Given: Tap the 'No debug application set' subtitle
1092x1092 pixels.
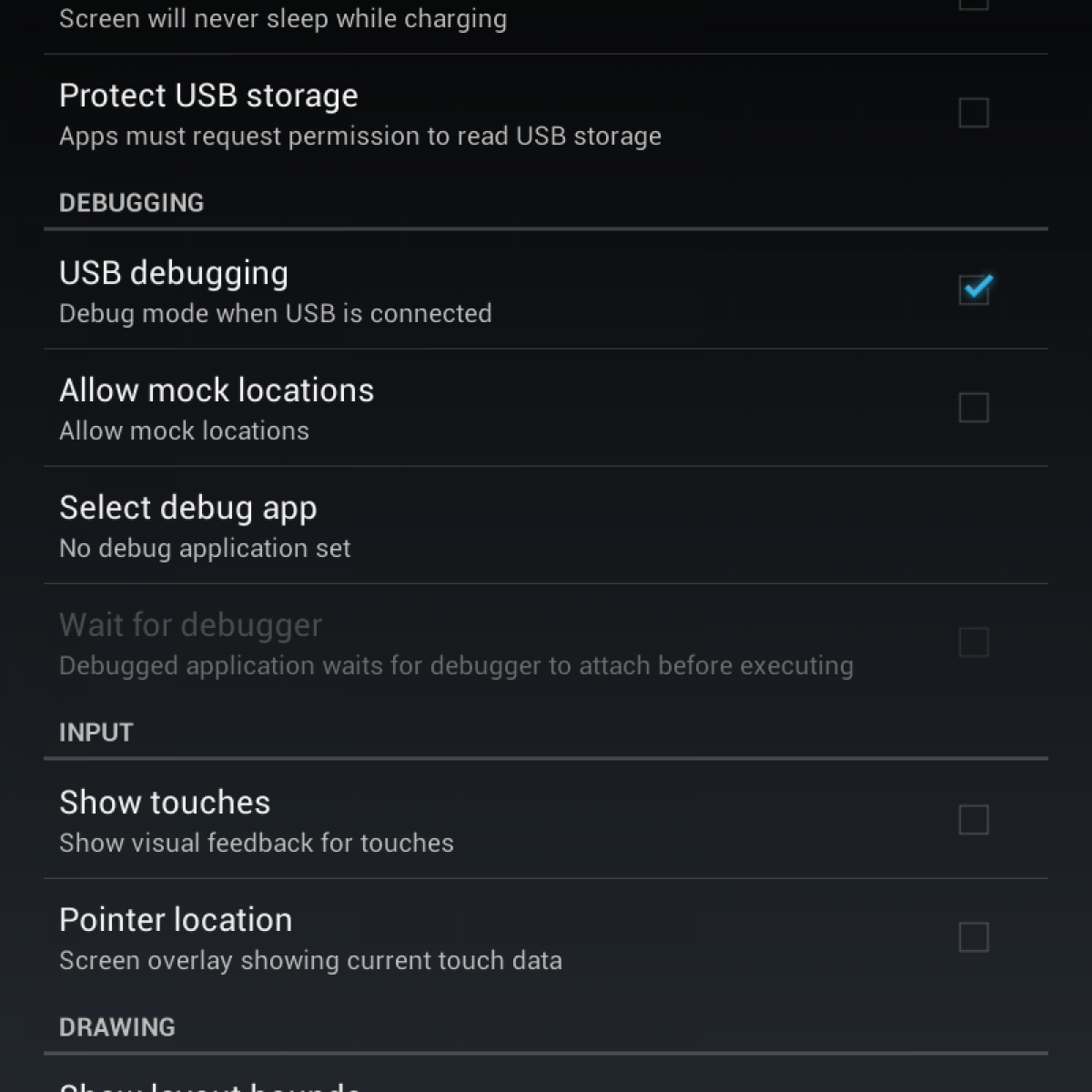Looking at the screenshot, I should click(205, 549).
